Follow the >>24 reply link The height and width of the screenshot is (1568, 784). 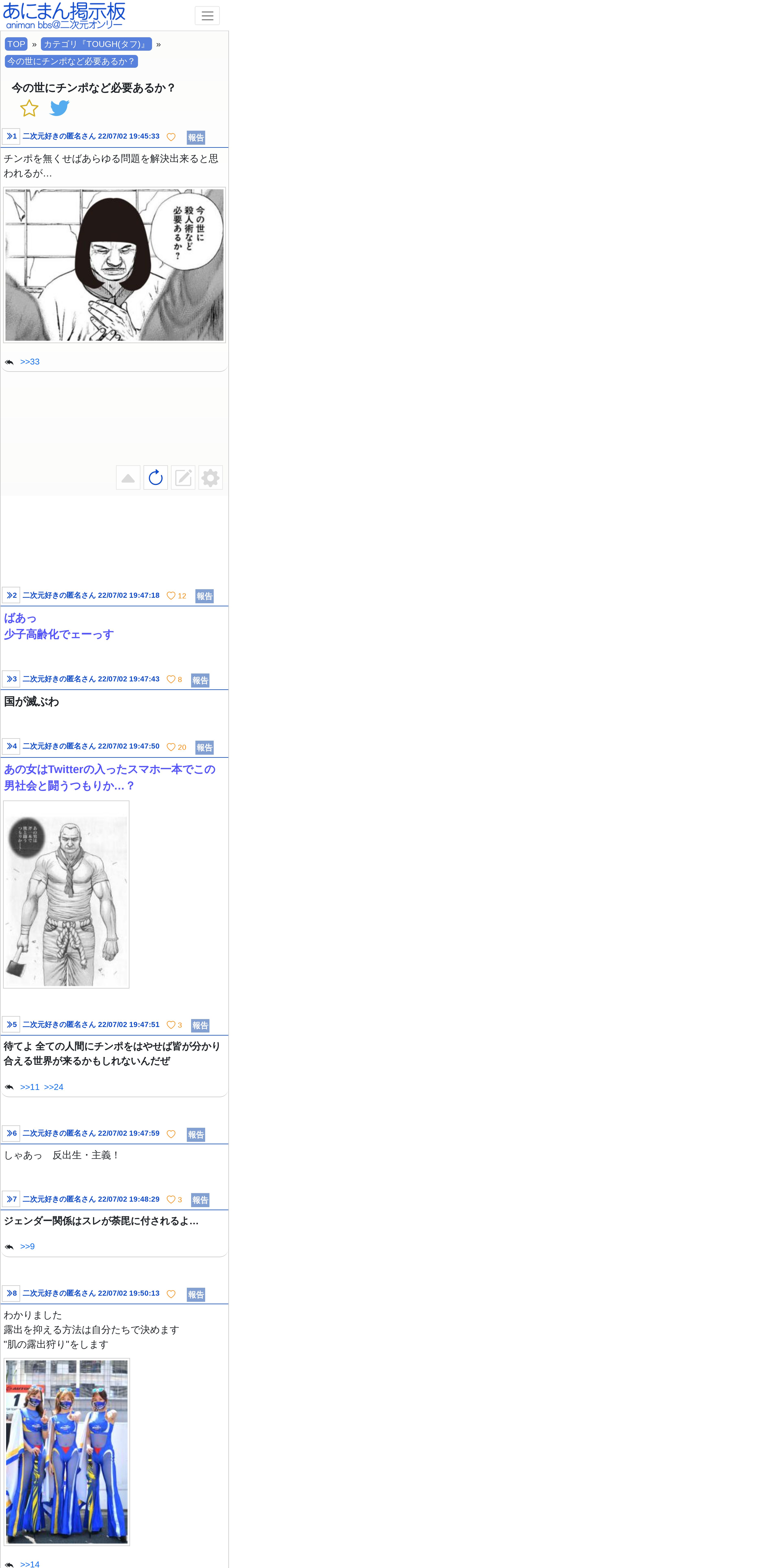pyautogui.click(x=54, y=1087)
